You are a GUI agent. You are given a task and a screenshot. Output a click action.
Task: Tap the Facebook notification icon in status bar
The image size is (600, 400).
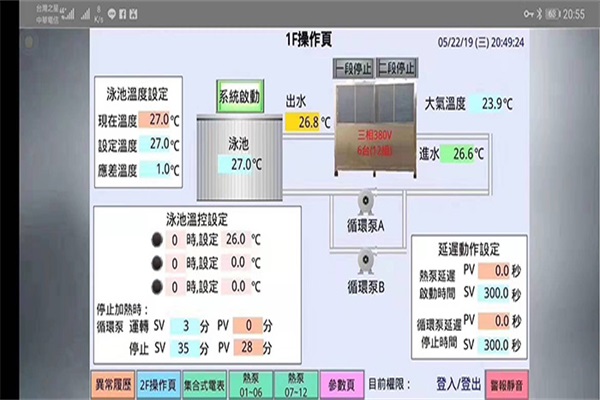[122, 15]
